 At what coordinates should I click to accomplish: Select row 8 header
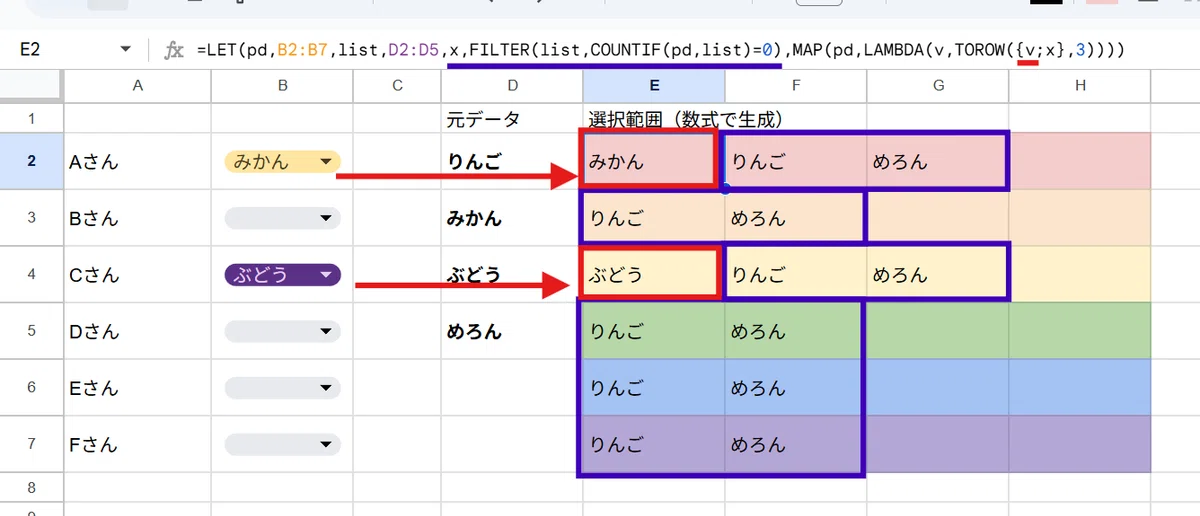pos(31,487)
